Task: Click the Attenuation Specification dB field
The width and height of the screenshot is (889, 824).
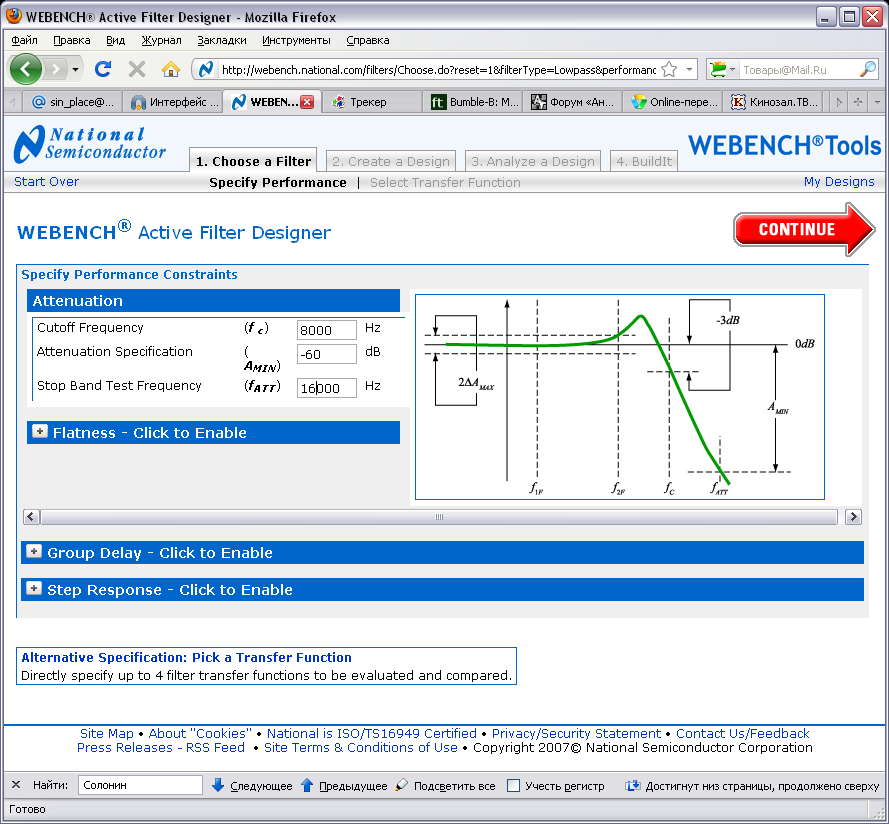Action: [x=327, y=354]
